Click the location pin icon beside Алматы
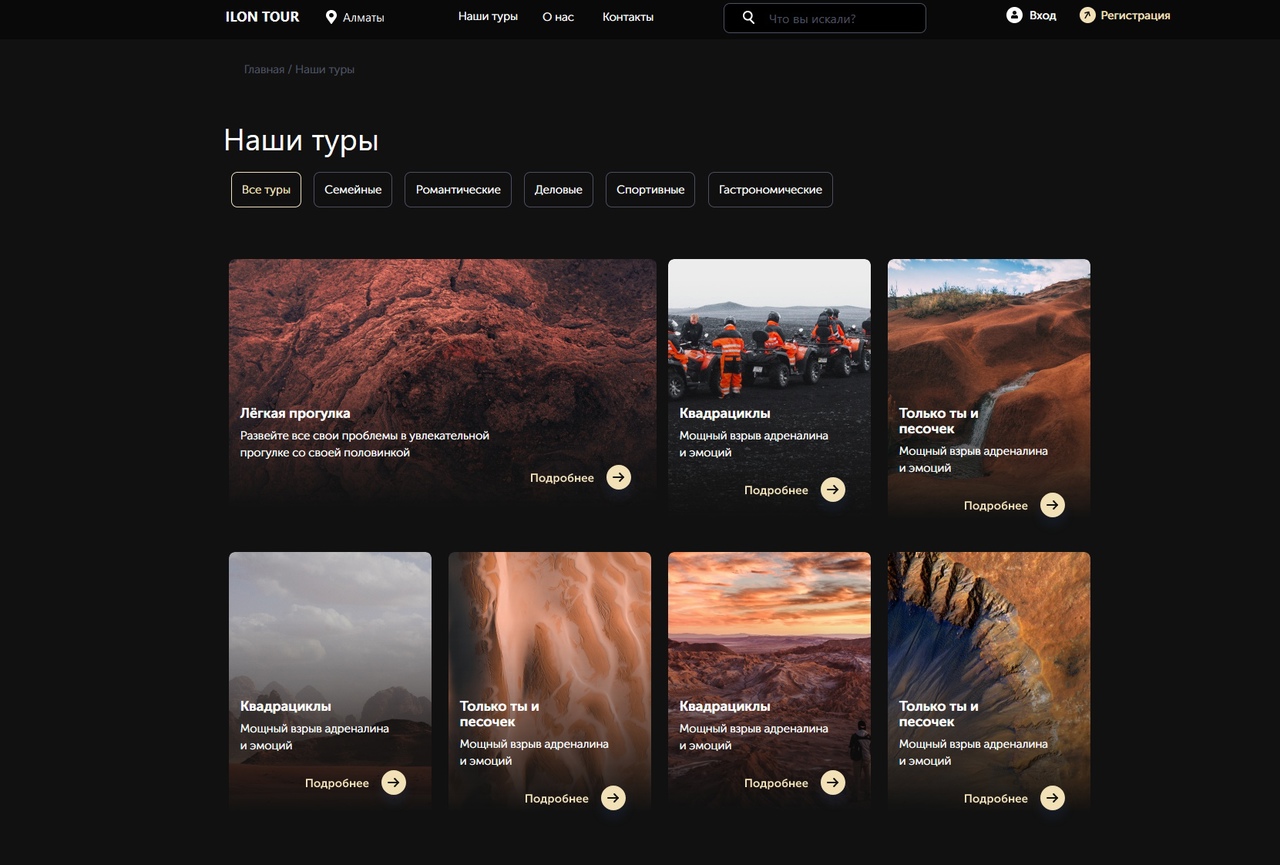The height and width of the screenshot is (865, 1280). pos(331,17)
